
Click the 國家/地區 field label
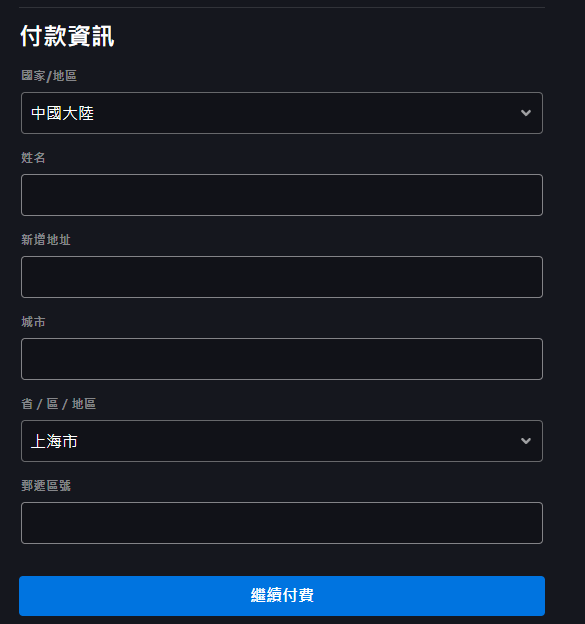[49, 76]
